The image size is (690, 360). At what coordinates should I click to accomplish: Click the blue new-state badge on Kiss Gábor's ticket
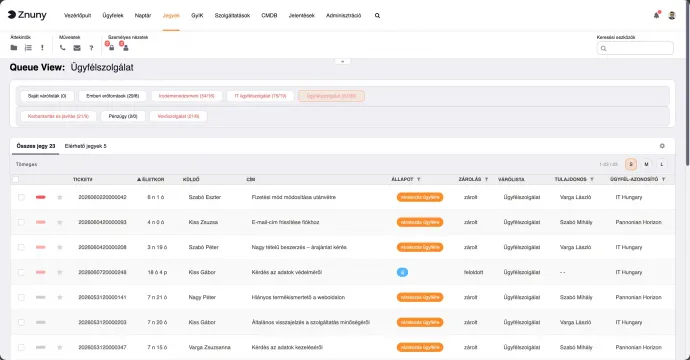[x=402, y=272]
